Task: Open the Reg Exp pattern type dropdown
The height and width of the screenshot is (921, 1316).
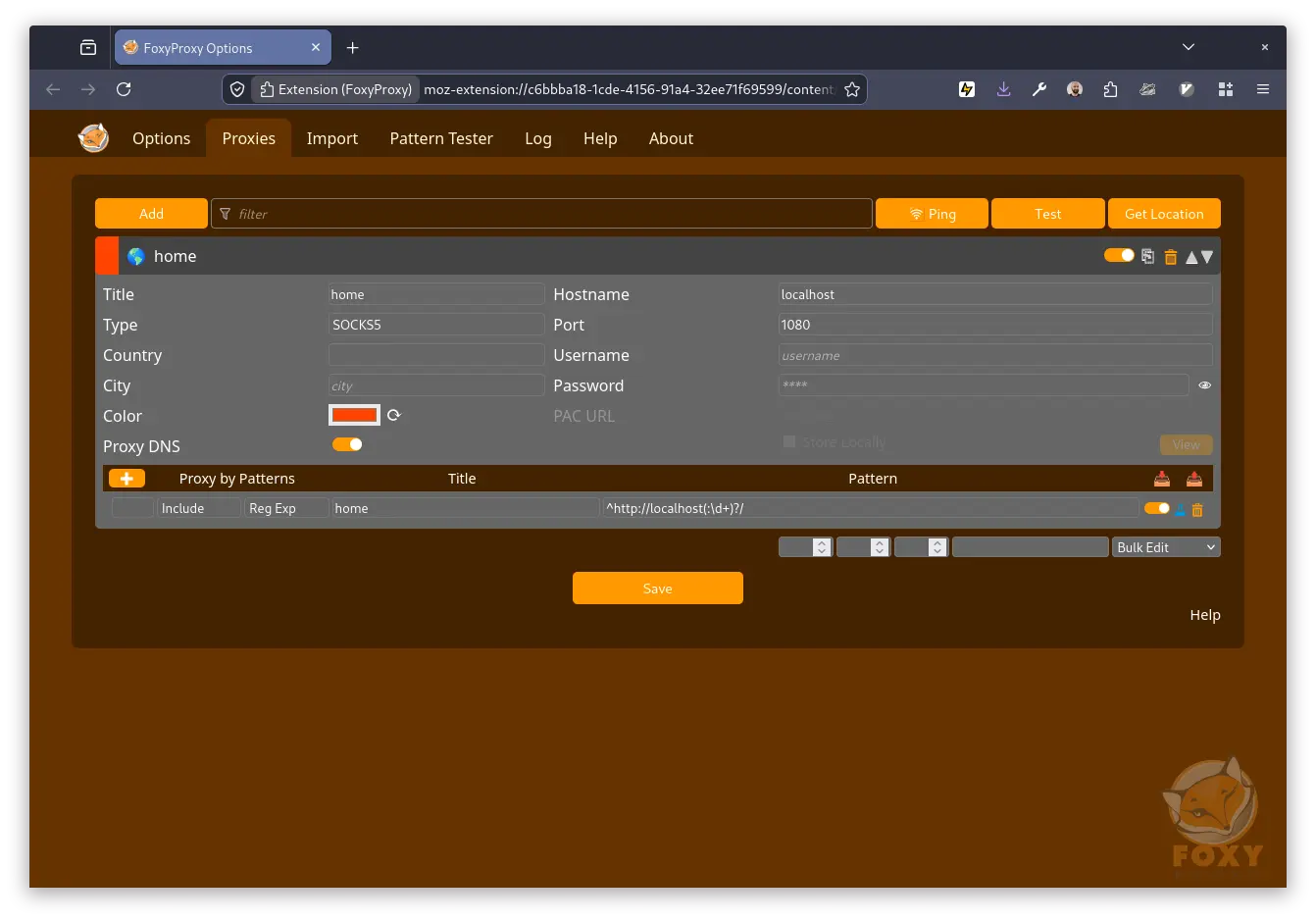Action: (285, 508)
